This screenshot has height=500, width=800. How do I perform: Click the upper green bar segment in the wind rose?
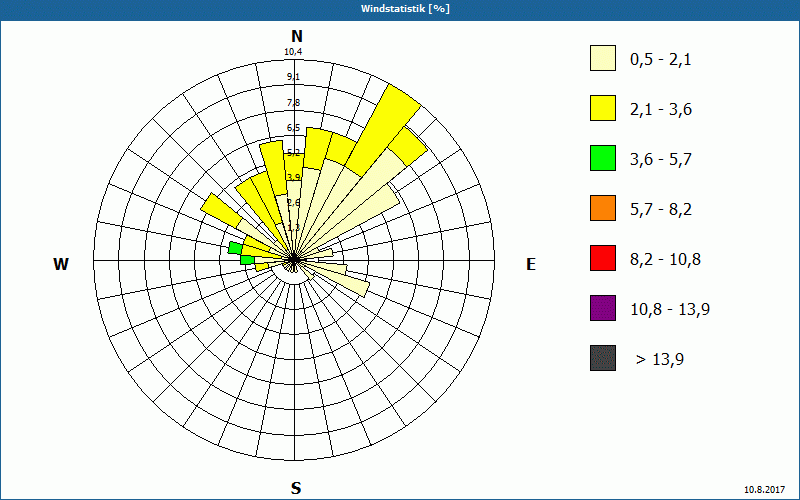click(x=235, y=248)
